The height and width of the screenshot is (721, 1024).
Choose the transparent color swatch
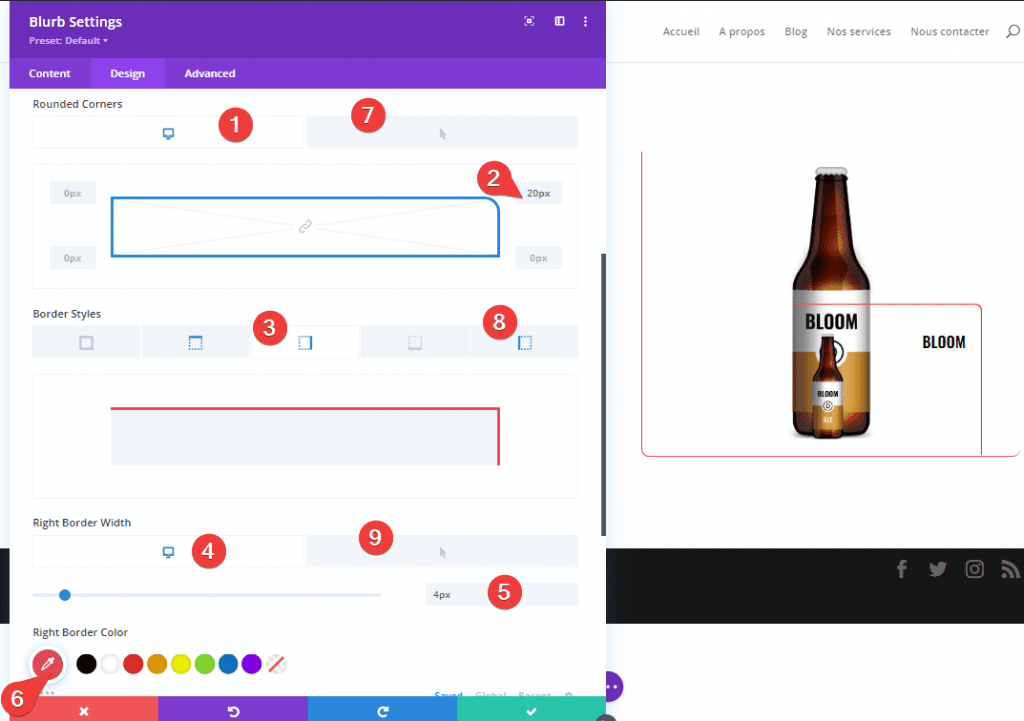coord(276,664)
